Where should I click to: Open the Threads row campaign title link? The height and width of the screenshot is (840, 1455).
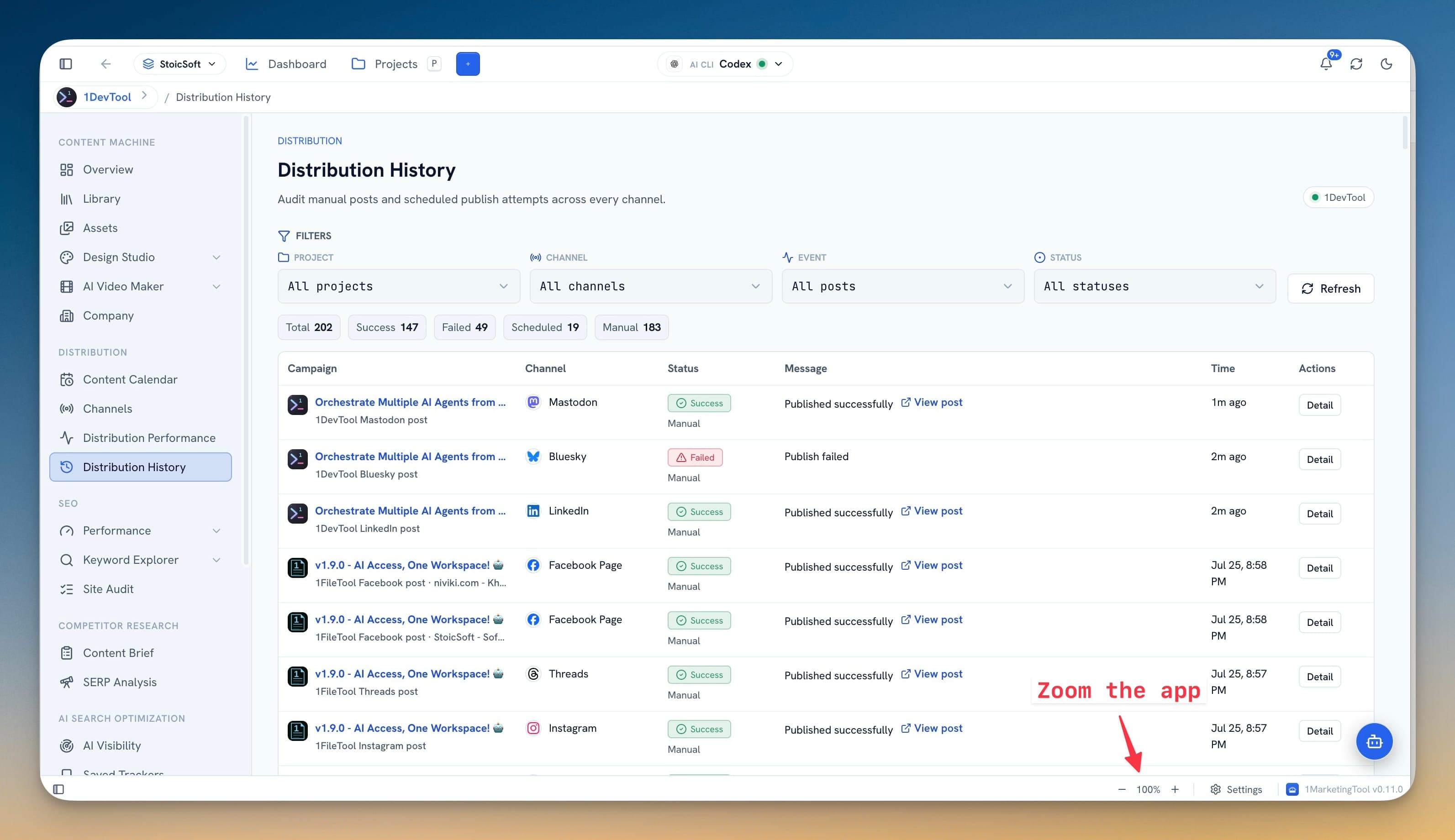pyautogui.click(x=409, y=674)
